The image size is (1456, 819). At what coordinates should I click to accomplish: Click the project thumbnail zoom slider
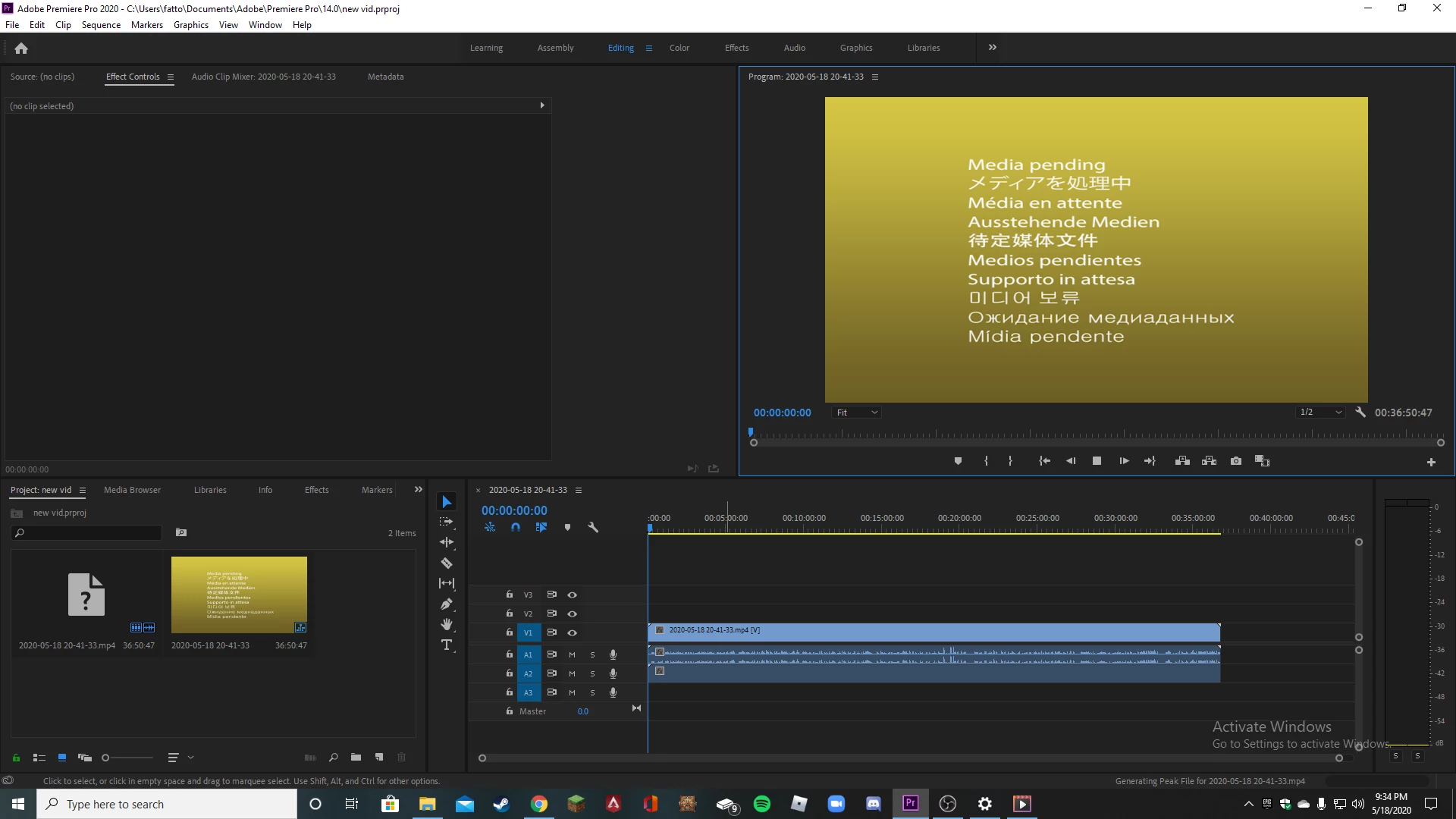(x=127, y=758)
